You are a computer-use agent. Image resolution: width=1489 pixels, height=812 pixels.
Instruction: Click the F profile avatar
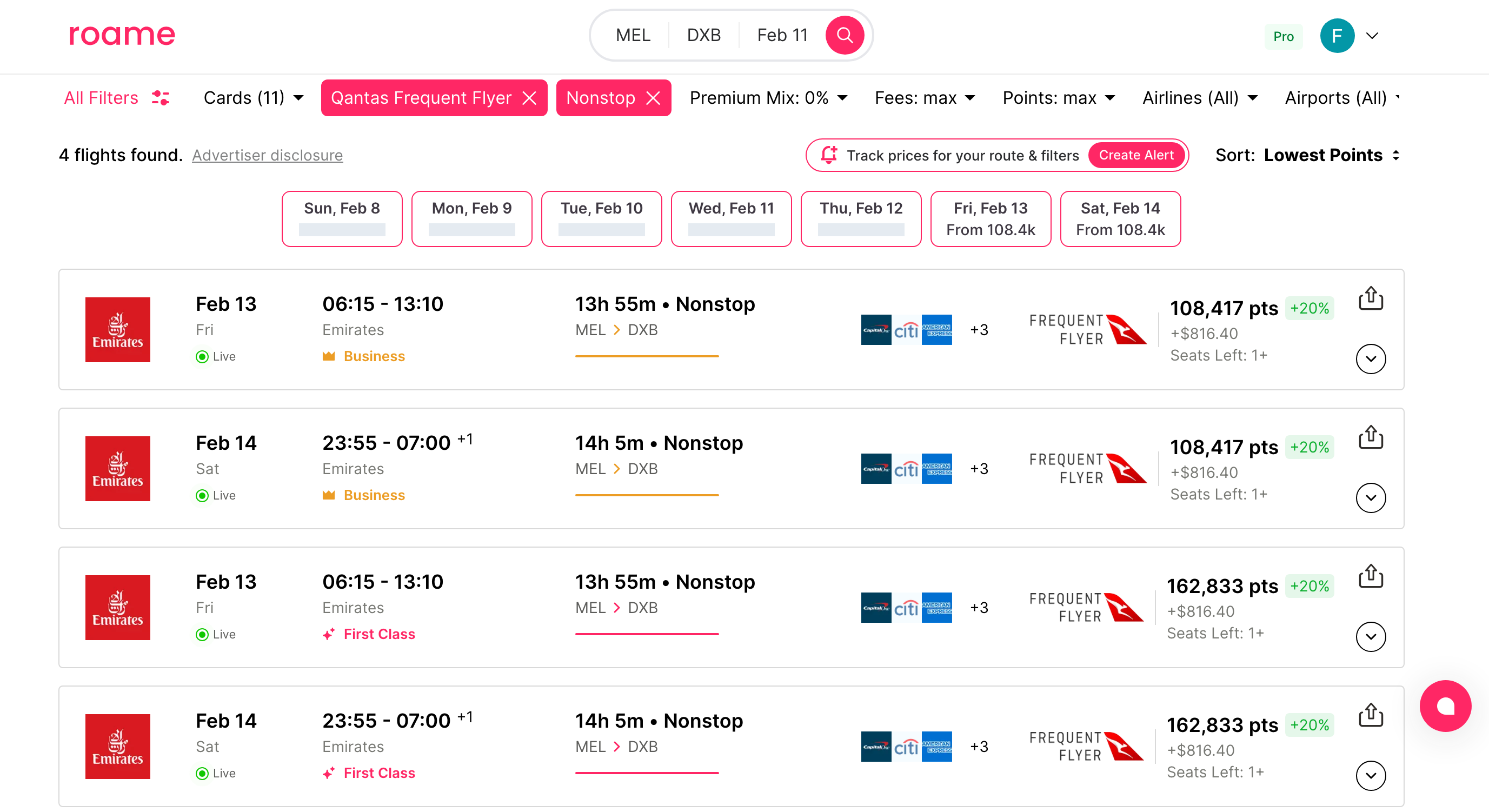point(1337,36)
